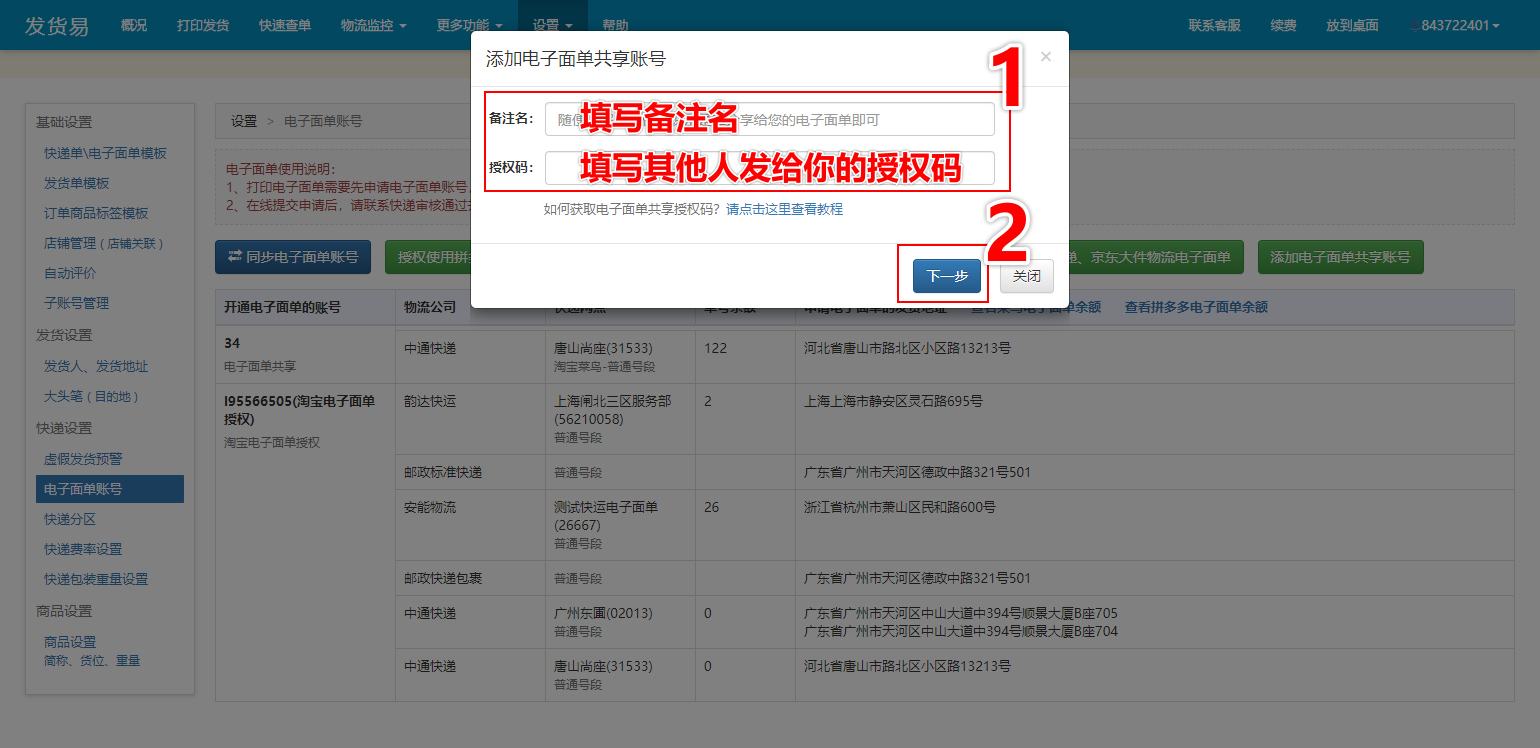Click the 发货易 logo
Screen dimensions: 1540x748
(57, 26)
